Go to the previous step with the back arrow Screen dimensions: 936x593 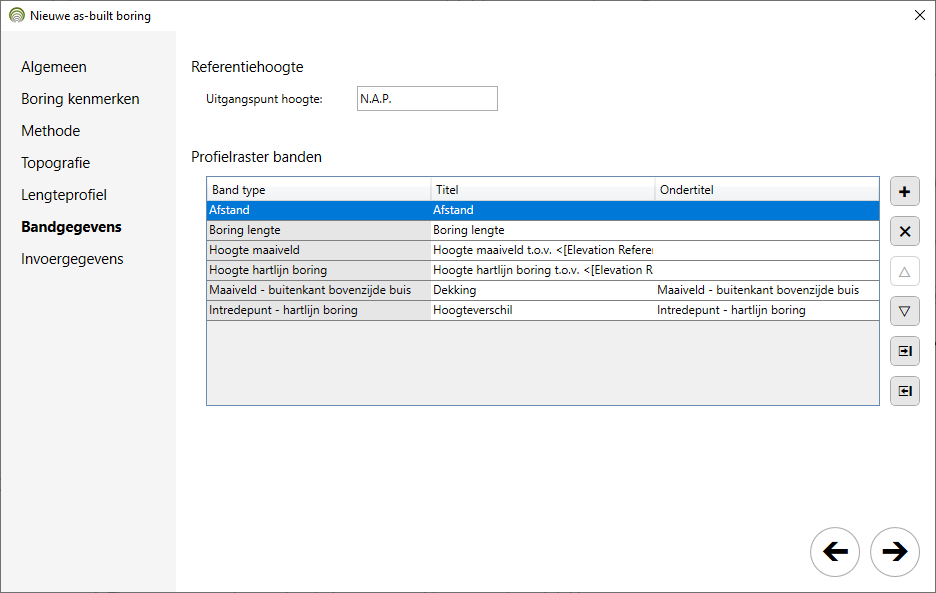click(x=835, y=552)
